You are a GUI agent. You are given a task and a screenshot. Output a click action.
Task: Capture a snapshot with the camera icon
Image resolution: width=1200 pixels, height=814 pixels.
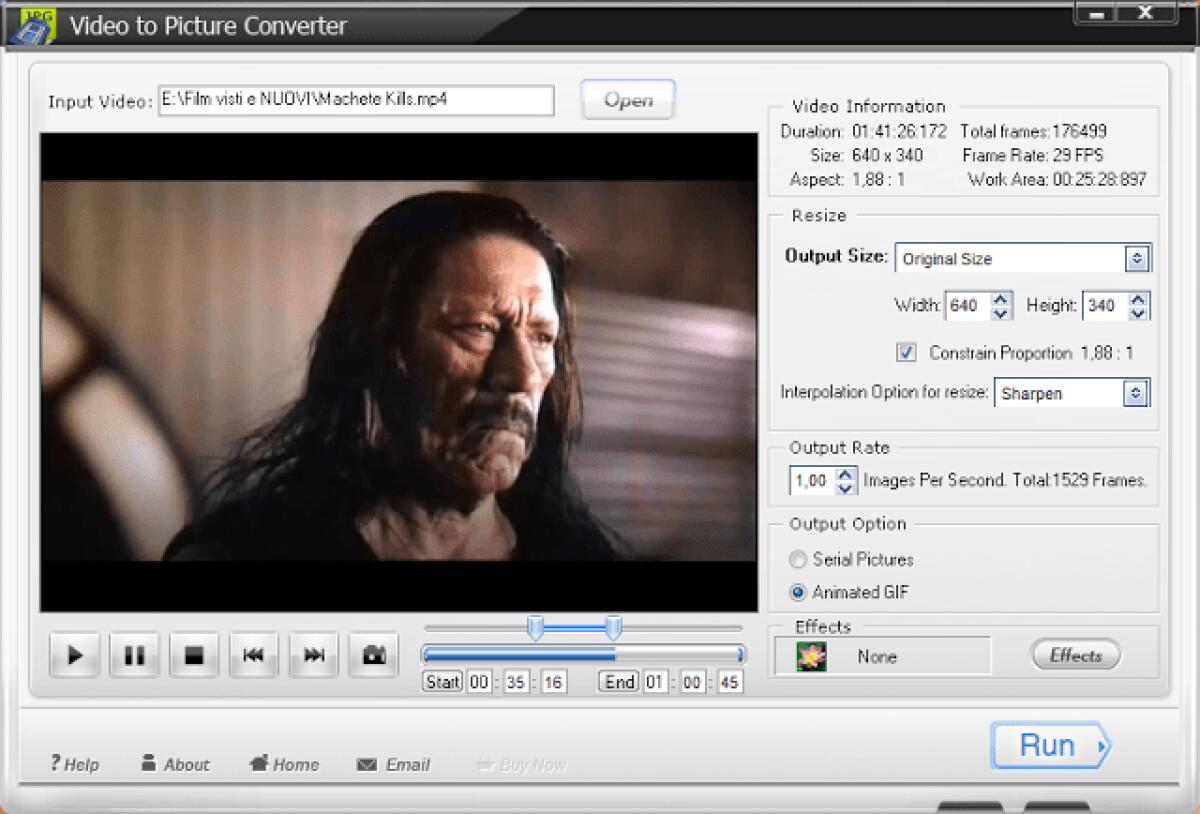point(373,655)
